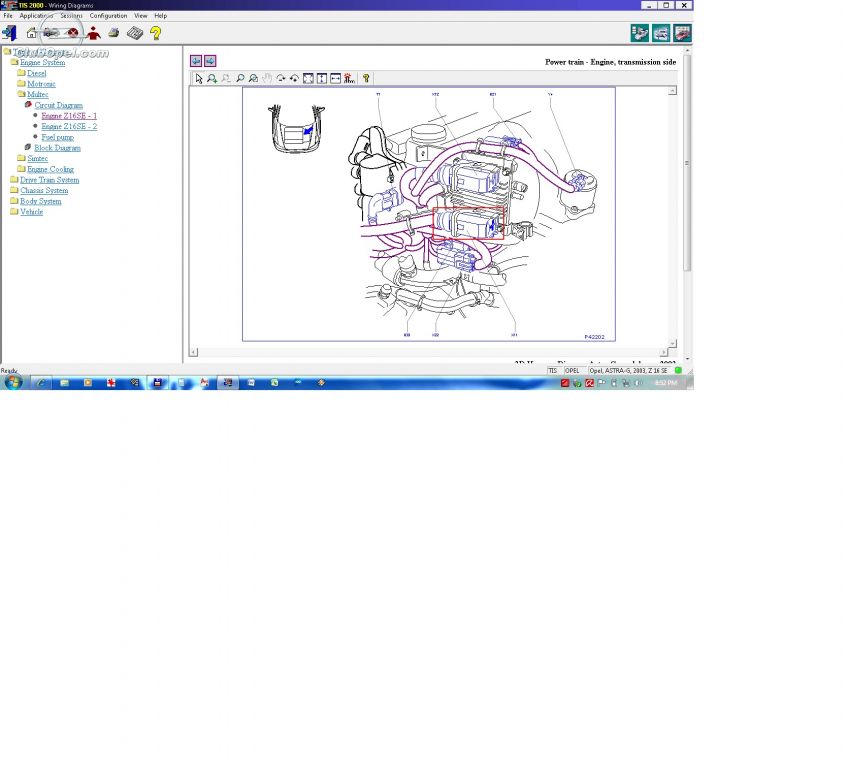Click the car overview inset in diagram
This screenshot has width=847, height=768.
pyautogui.click(x=297, y=129)
